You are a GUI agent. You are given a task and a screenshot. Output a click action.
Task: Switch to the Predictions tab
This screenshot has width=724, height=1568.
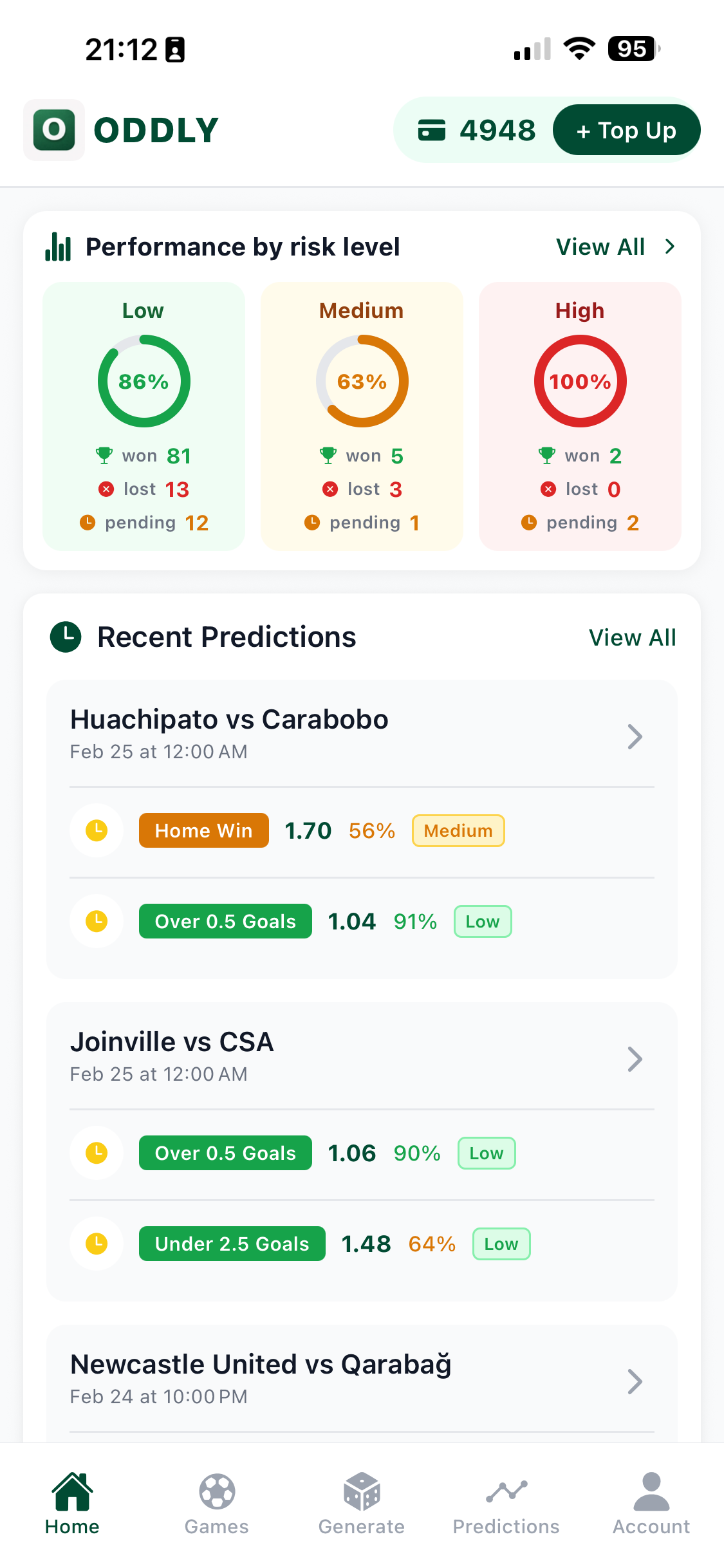[506, 1504]
